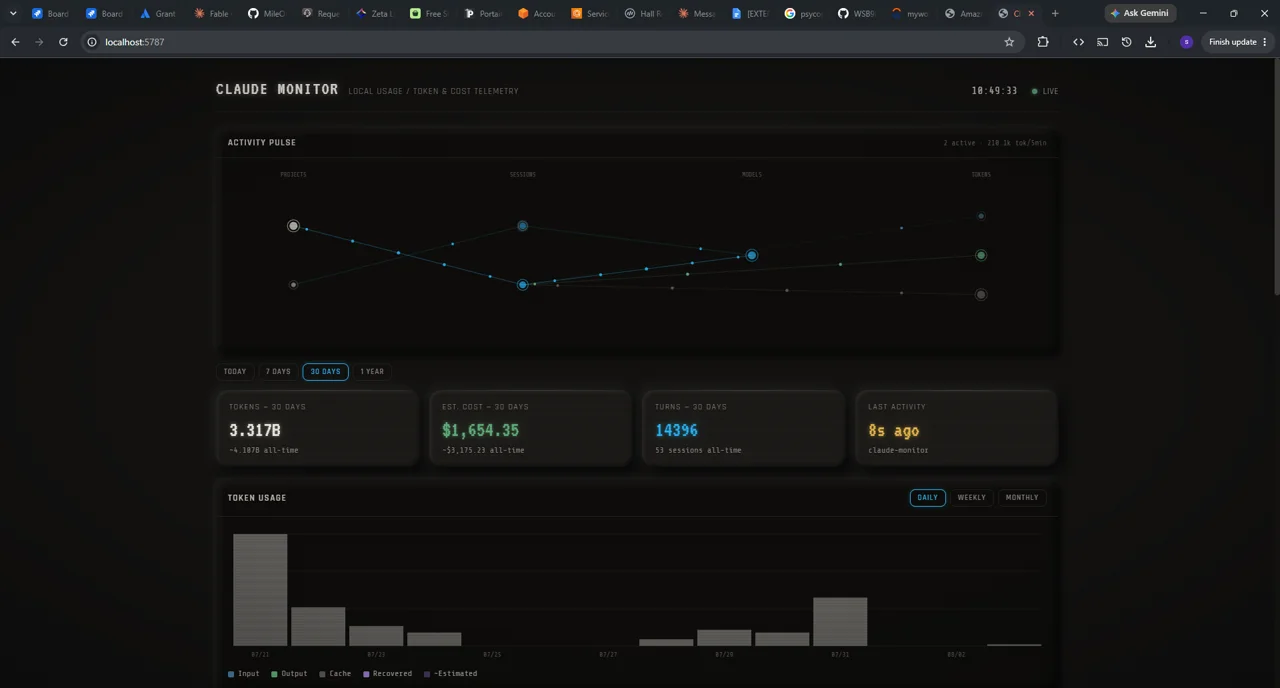Click the upper node under SESSIONS
This screenshot has height=688, width=1280.
522,226
